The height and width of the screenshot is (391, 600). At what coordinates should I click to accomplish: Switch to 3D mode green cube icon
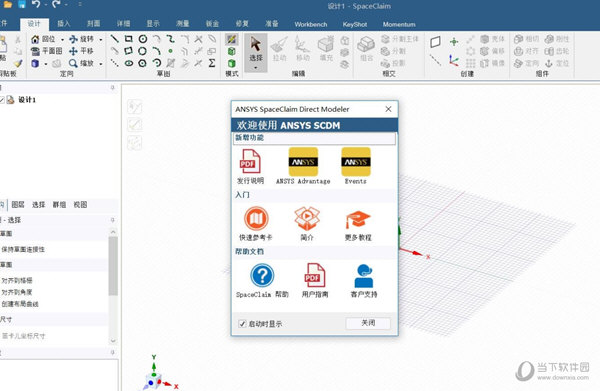232,63
